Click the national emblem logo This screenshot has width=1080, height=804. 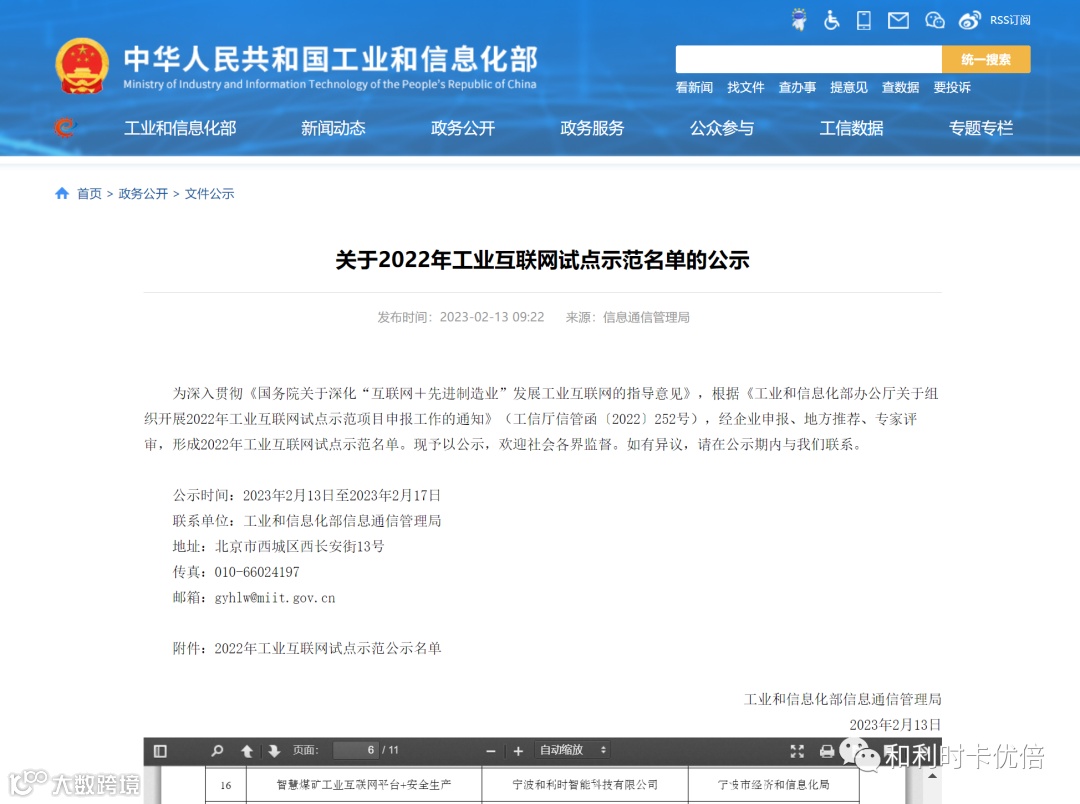click(82, 66)
